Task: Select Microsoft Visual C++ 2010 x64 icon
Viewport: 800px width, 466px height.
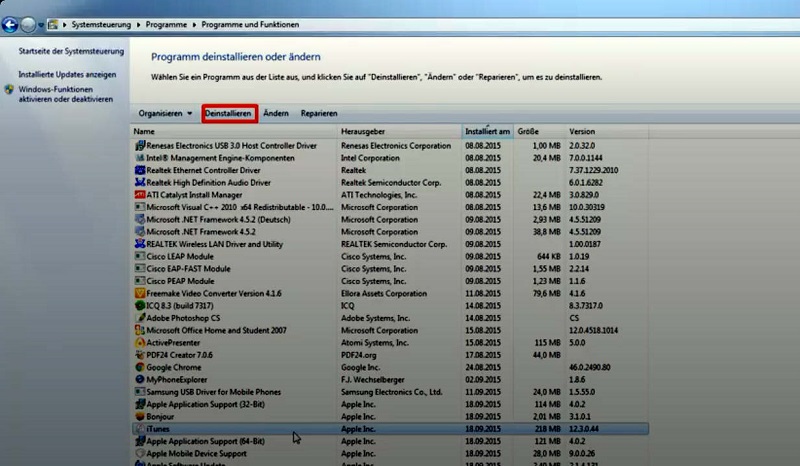Action: click(x=140, y=207)
